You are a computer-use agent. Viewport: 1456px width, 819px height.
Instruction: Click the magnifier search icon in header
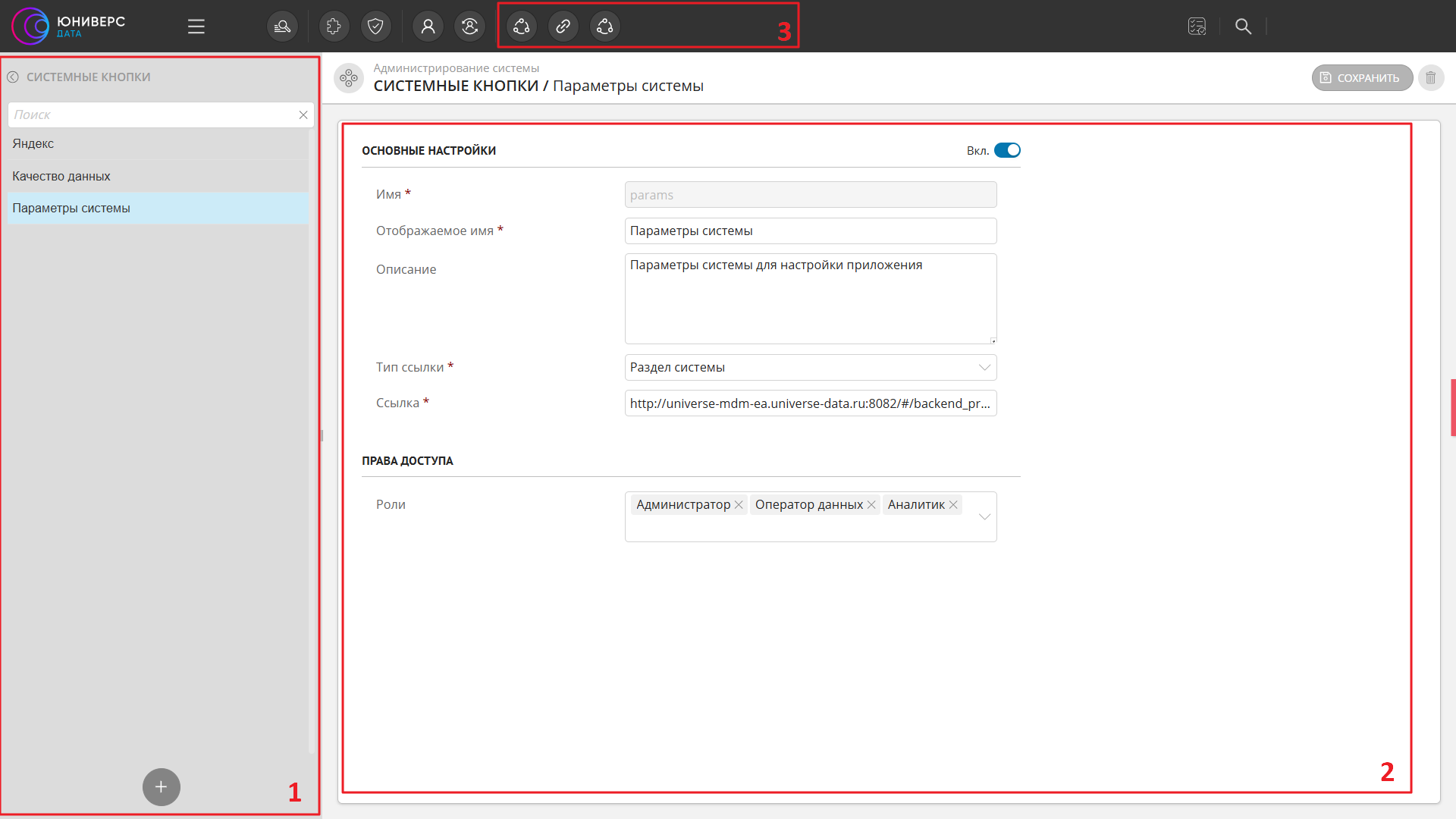tap(1243, 27)
